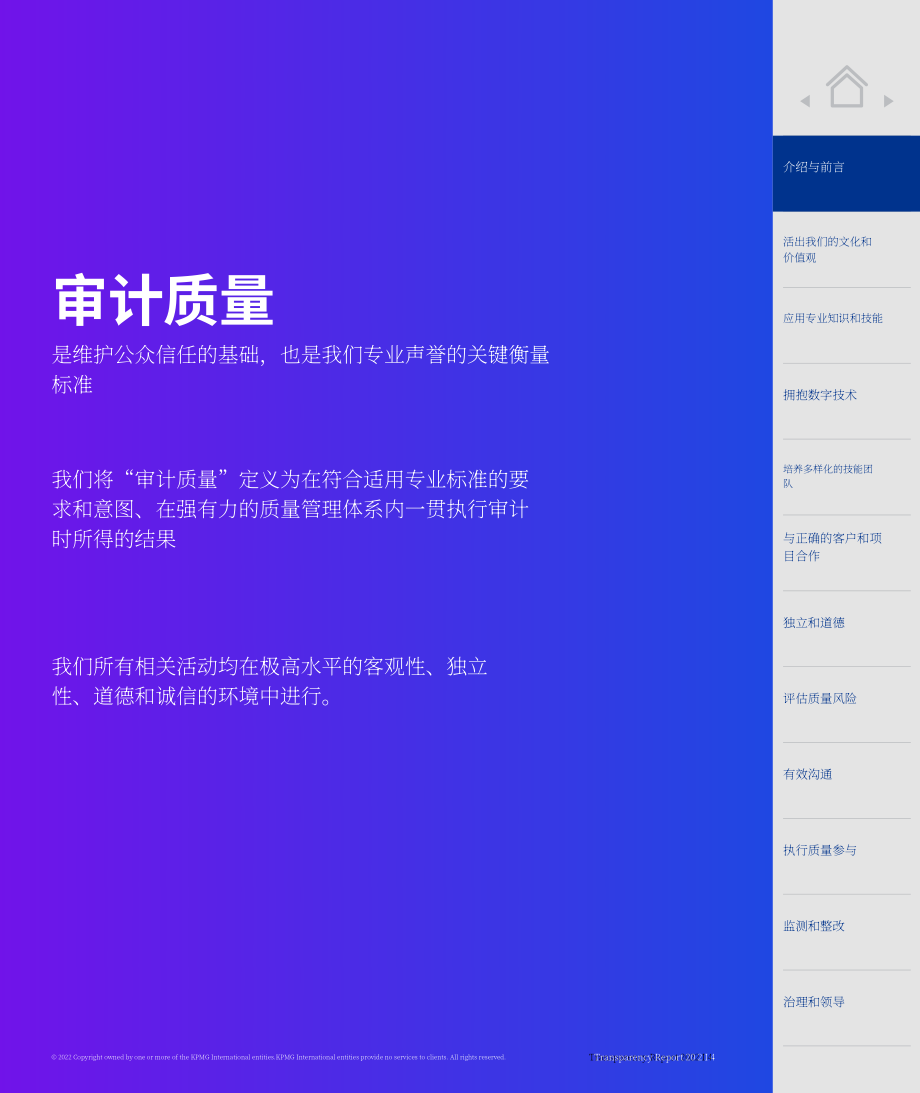This screenshot has width=920, height=1093.
Task: Jump to 有效沟通 section
Action: point(807,774)
